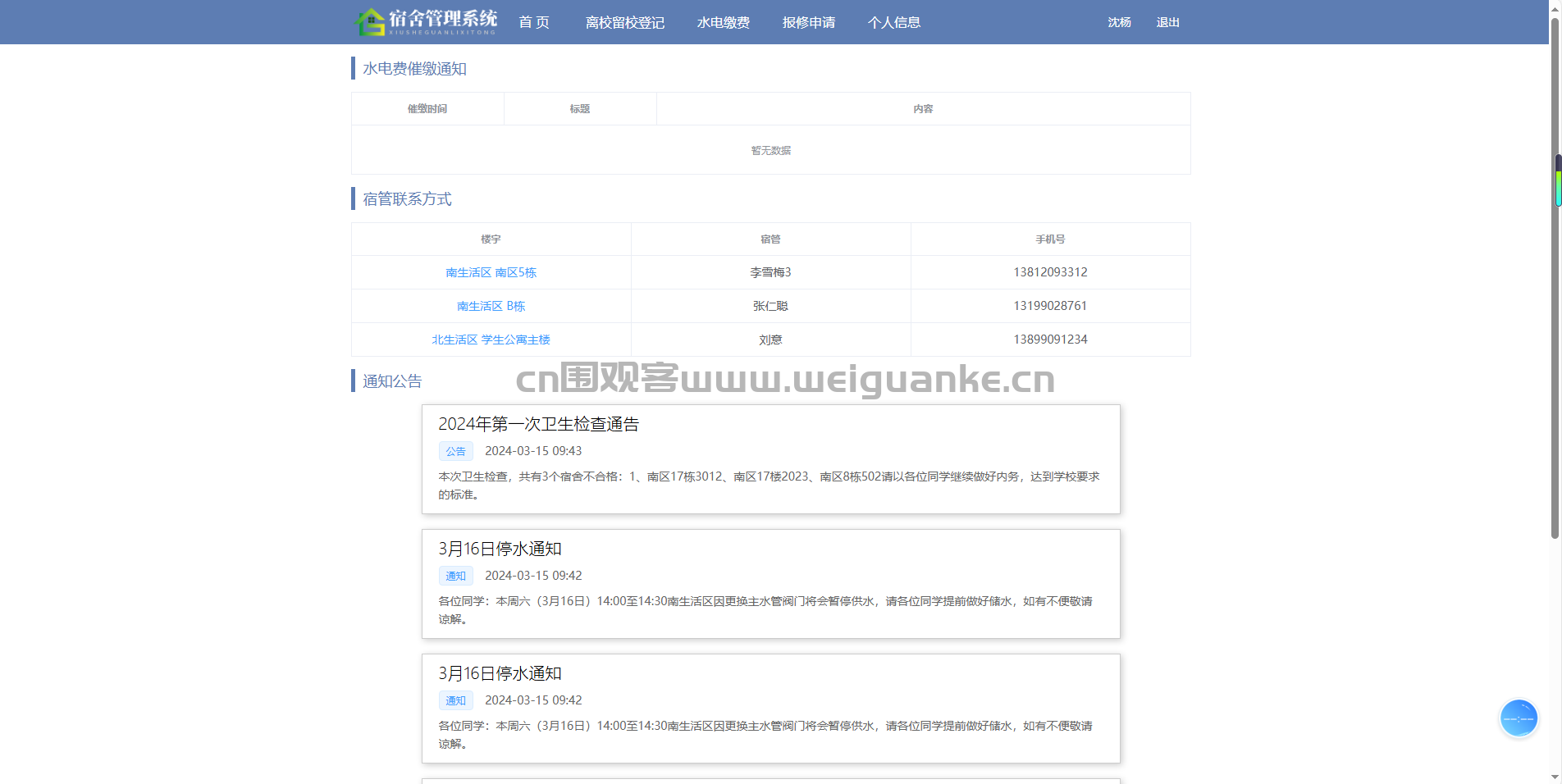Click the 催缴时间 column header
Screen dimensions: 1562x784
point(427,108)
